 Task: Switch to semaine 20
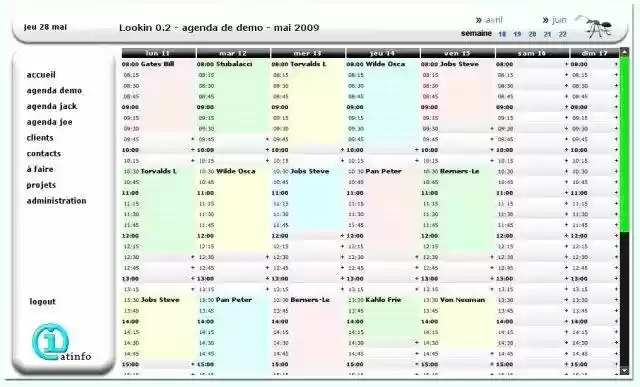(x=532, y=34)
